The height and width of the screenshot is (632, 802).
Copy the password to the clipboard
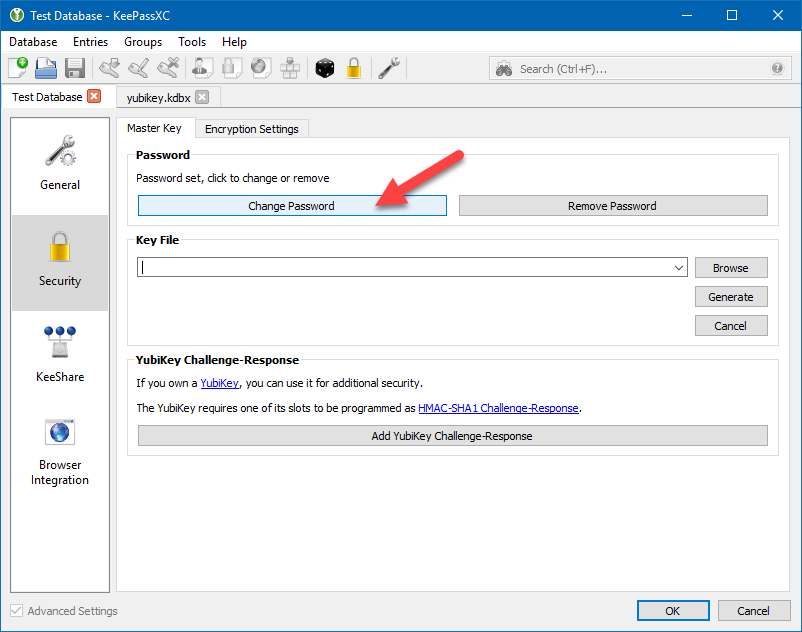[x=231, y=67]
